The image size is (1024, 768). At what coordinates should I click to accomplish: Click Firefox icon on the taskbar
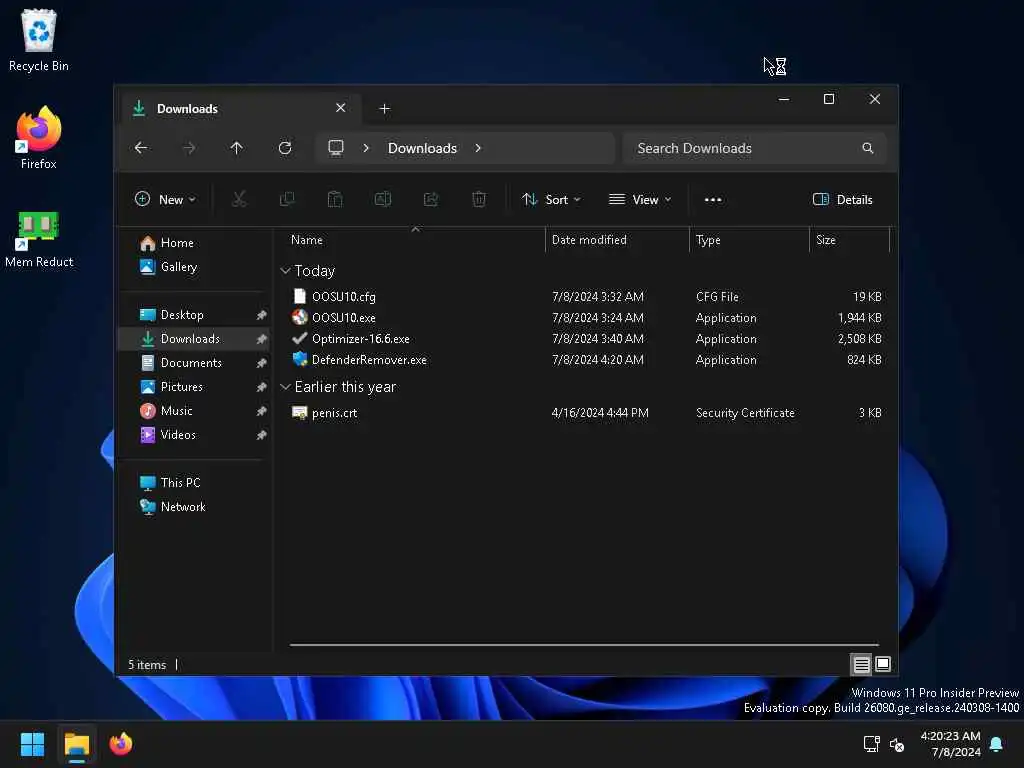click(x=121, y=744)
